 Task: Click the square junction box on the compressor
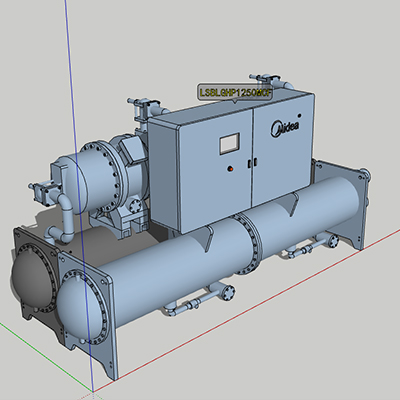tap(132, 148)
